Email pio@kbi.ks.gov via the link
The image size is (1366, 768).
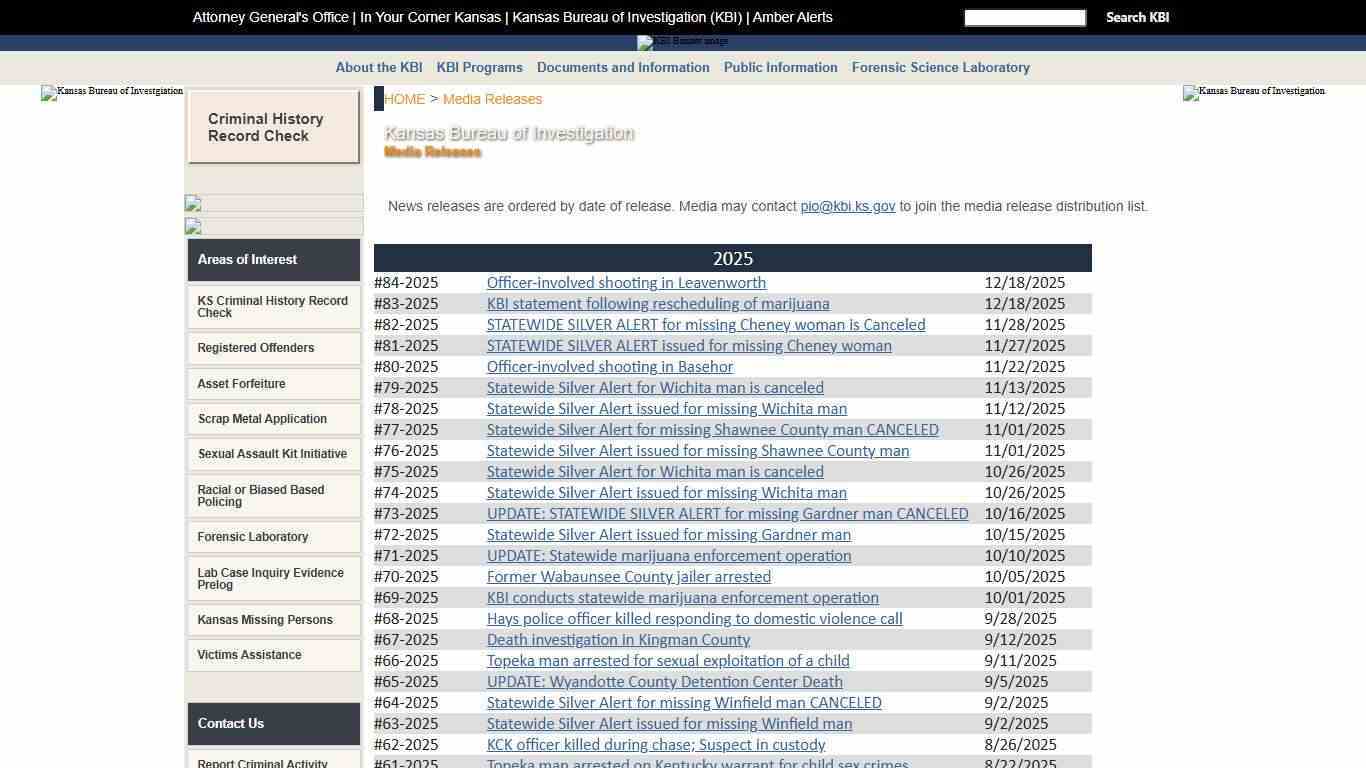pos(847,206)
